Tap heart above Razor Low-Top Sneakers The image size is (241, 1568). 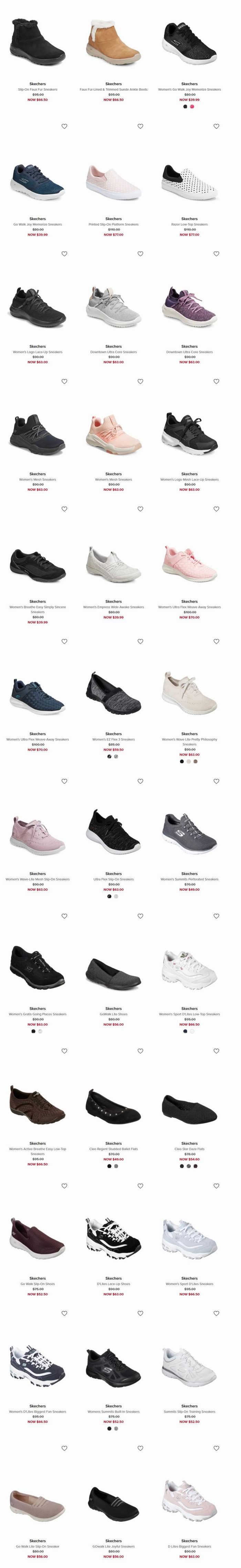point(216,126)
